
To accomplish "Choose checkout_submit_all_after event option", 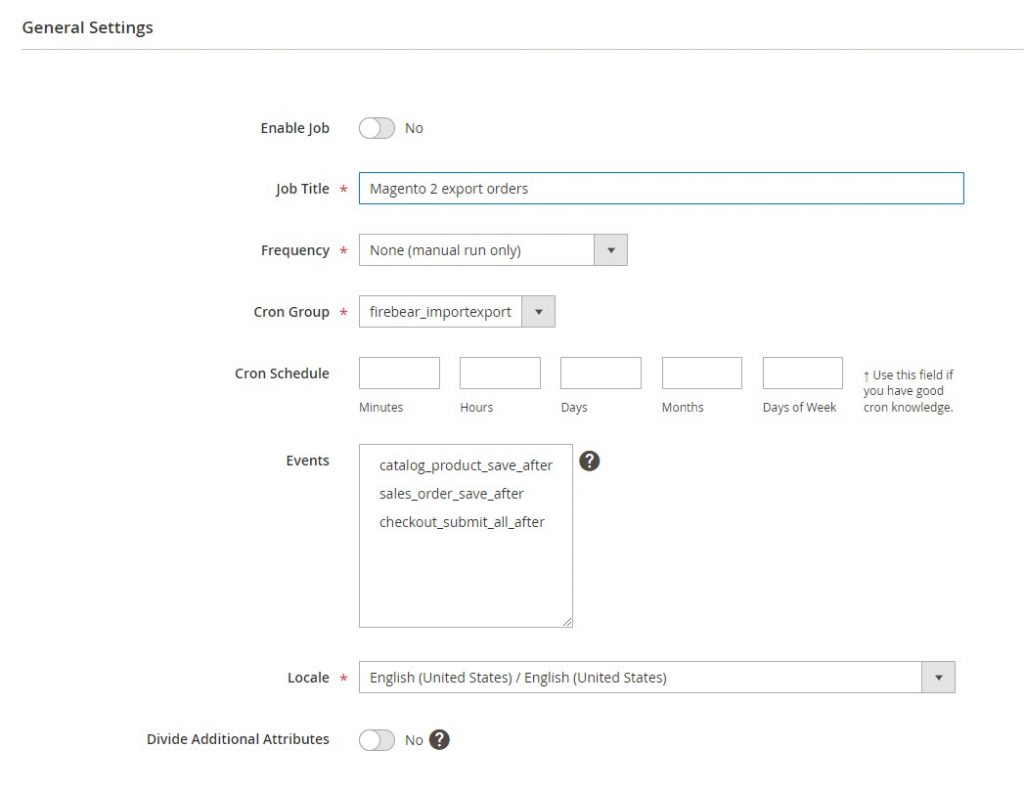I will pos(461,521).
